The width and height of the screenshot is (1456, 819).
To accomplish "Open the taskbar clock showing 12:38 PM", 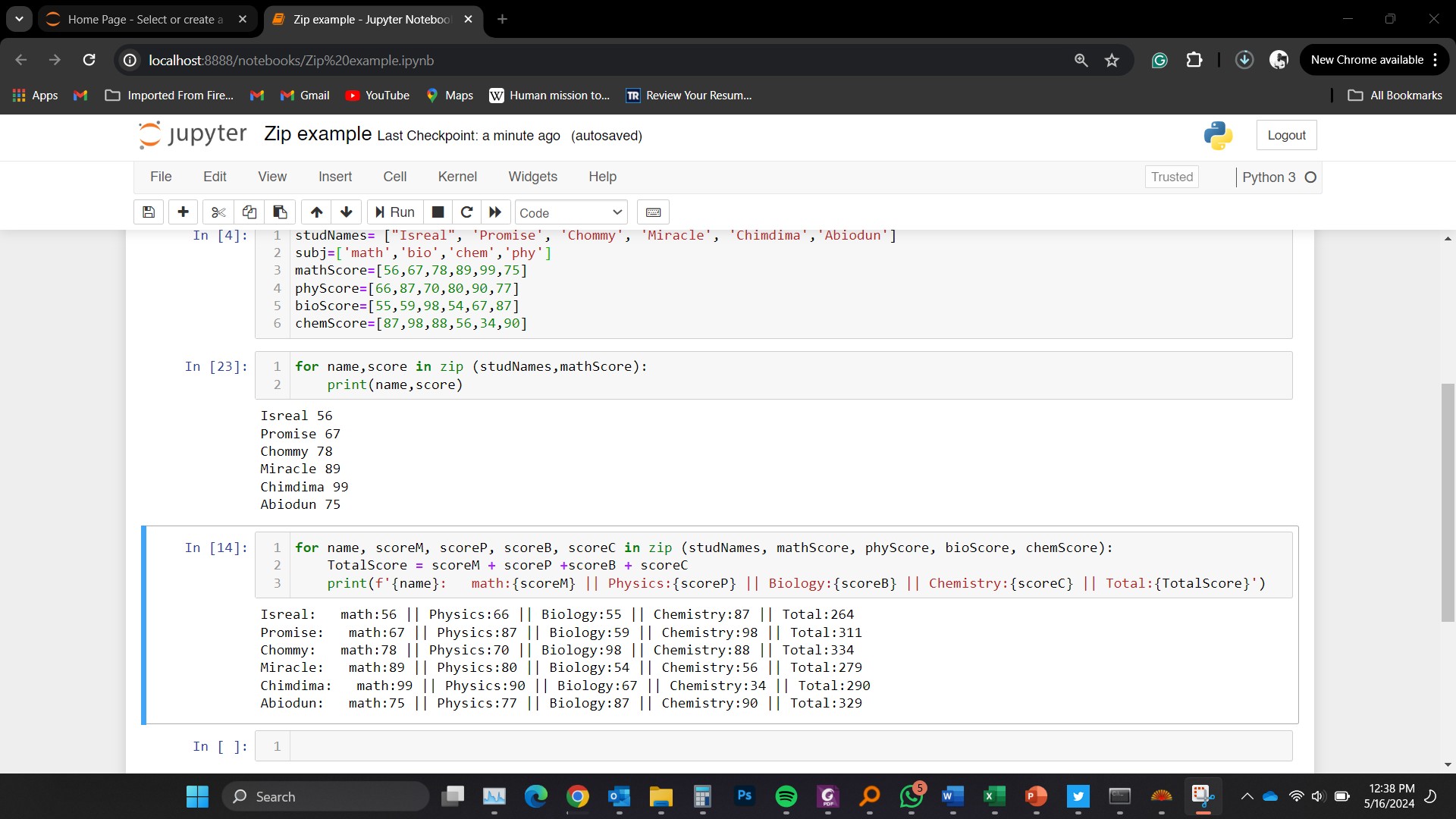I will 1389,796.
